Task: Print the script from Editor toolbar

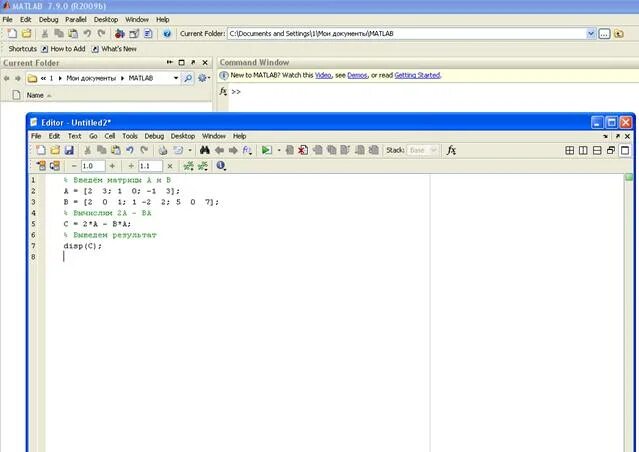Action: coord(163,150)
